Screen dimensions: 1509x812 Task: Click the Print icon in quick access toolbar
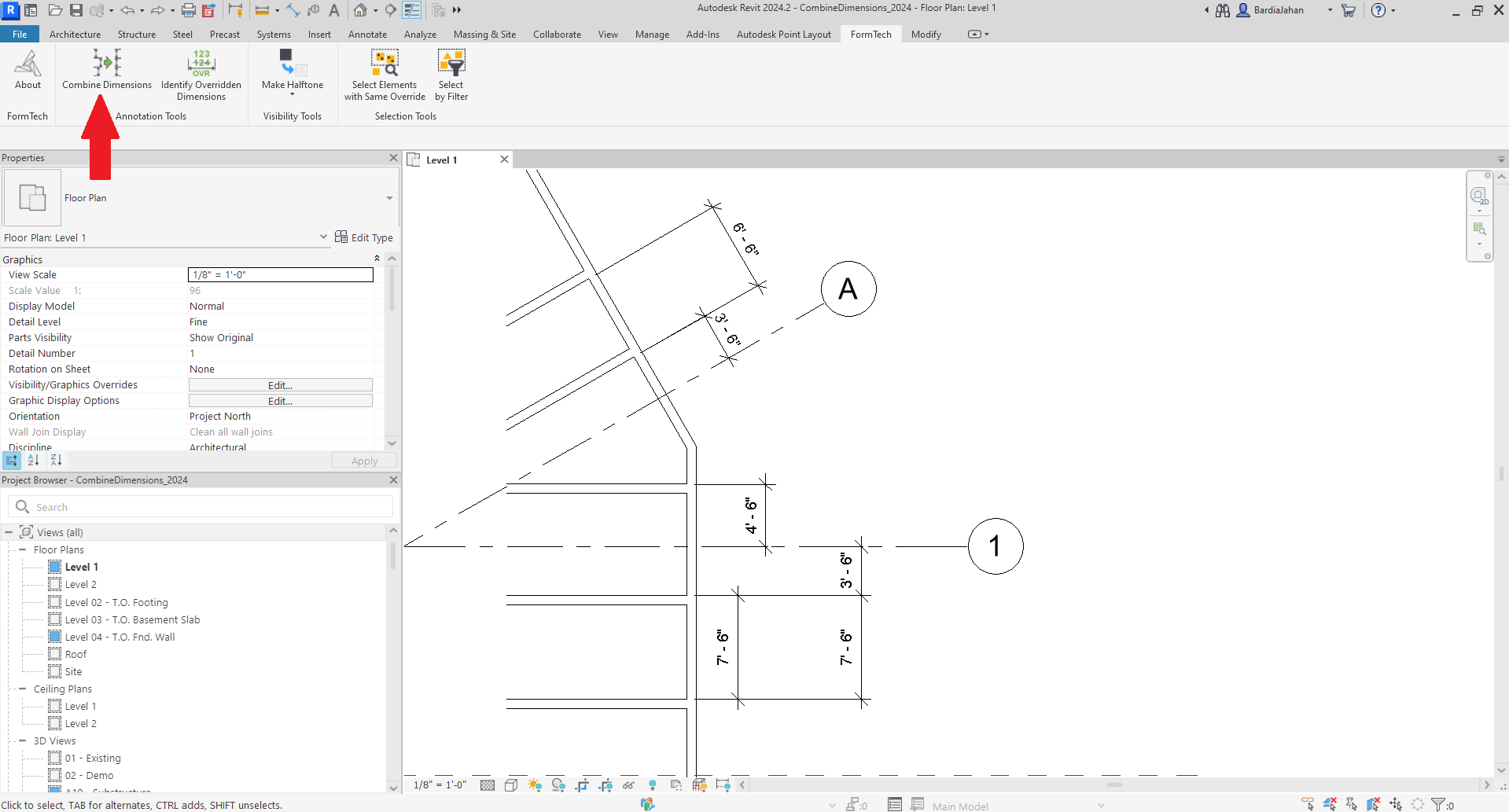pos(189,10)
